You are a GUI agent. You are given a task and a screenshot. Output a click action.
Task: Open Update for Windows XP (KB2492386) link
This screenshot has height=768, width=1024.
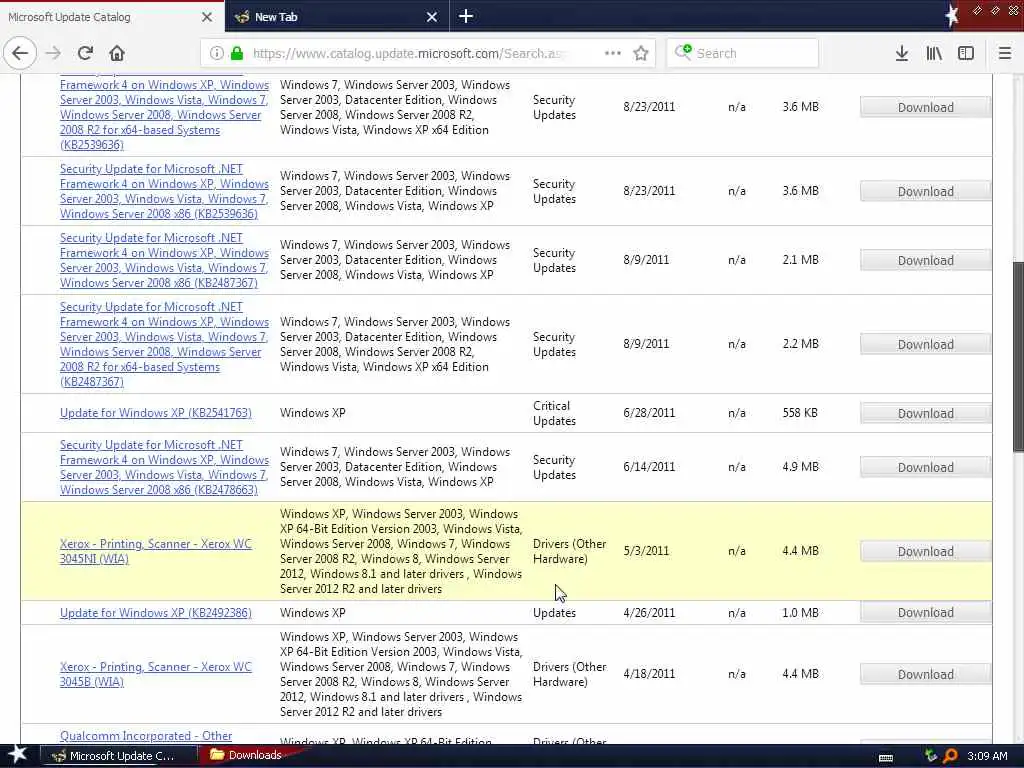click(x=155, y=613)
